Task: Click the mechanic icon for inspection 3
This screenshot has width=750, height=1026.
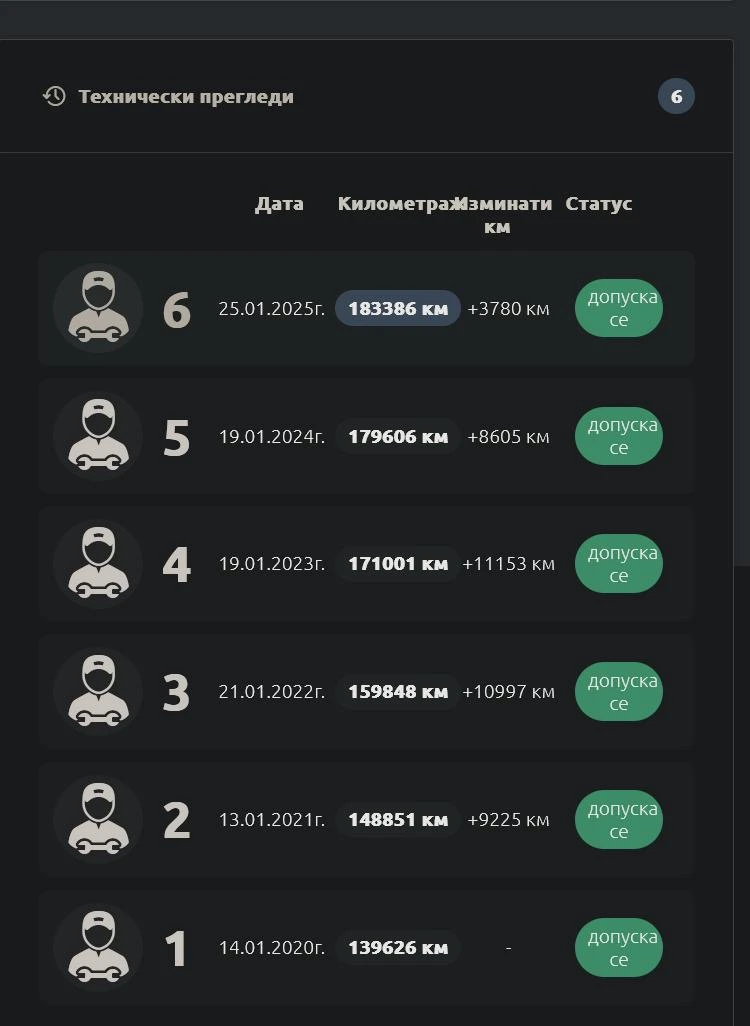Action: coord(98,692)
